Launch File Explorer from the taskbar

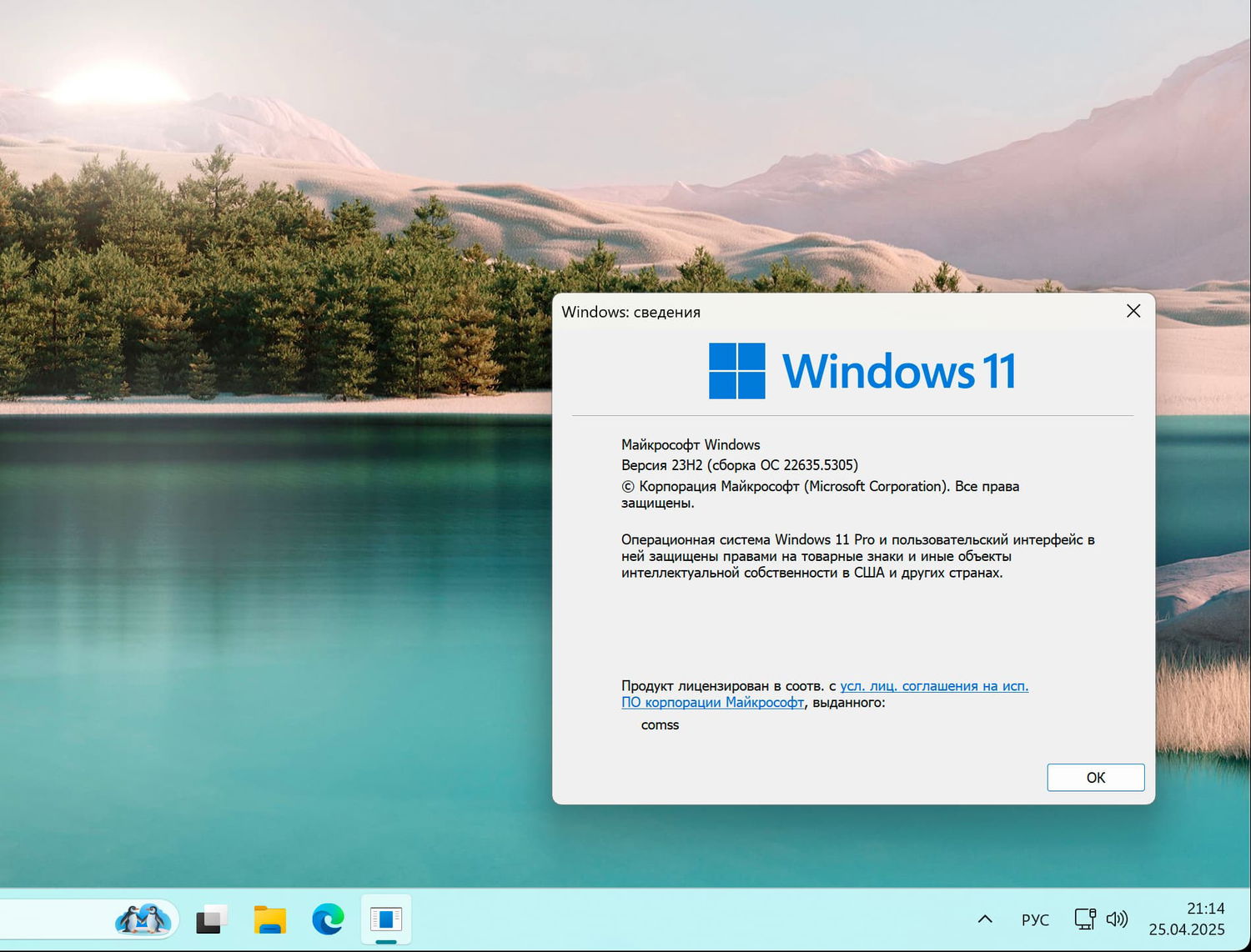[x=269, y=919]
